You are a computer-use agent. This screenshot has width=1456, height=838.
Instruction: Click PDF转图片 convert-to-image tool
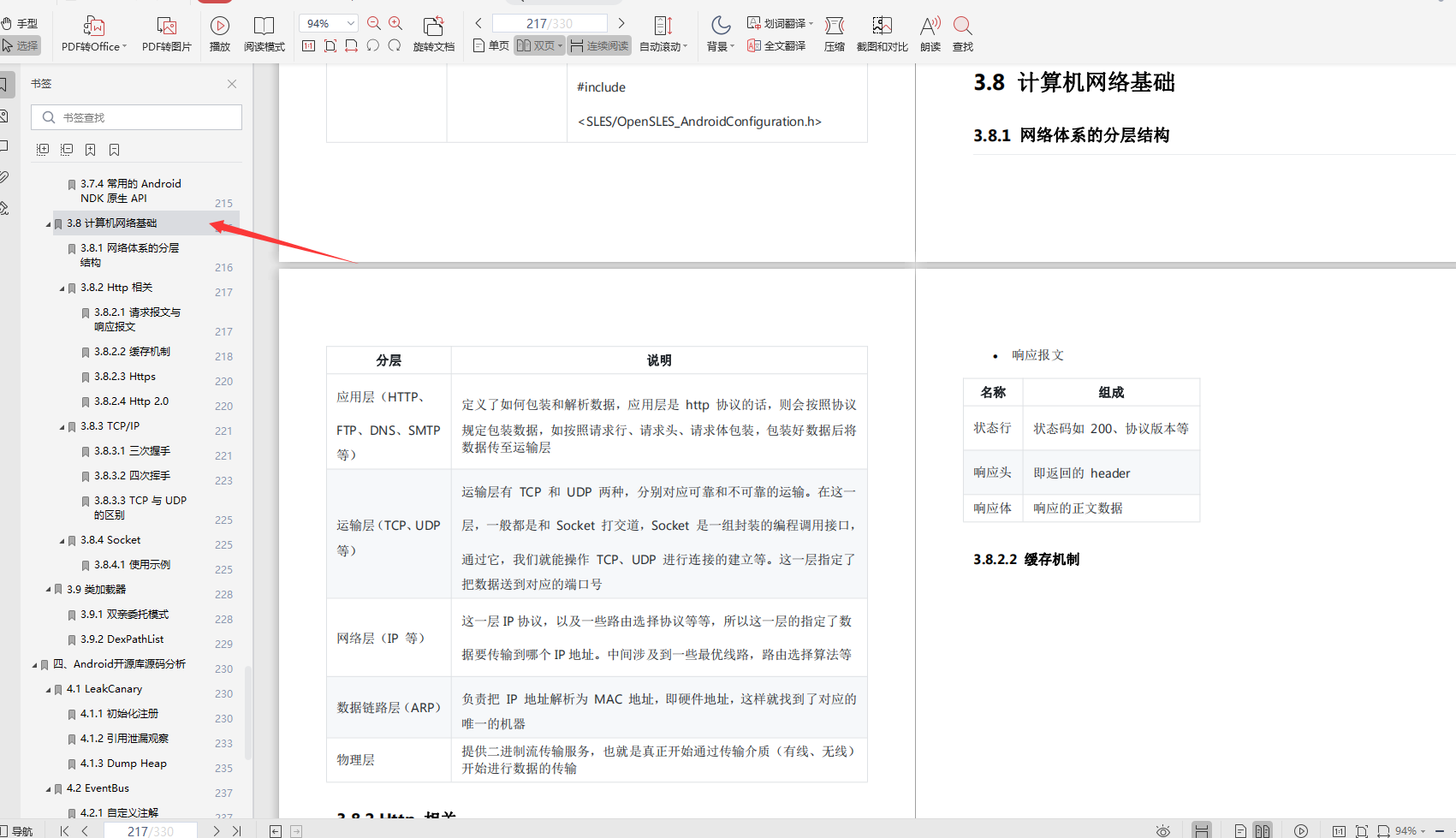coord(167,34)
